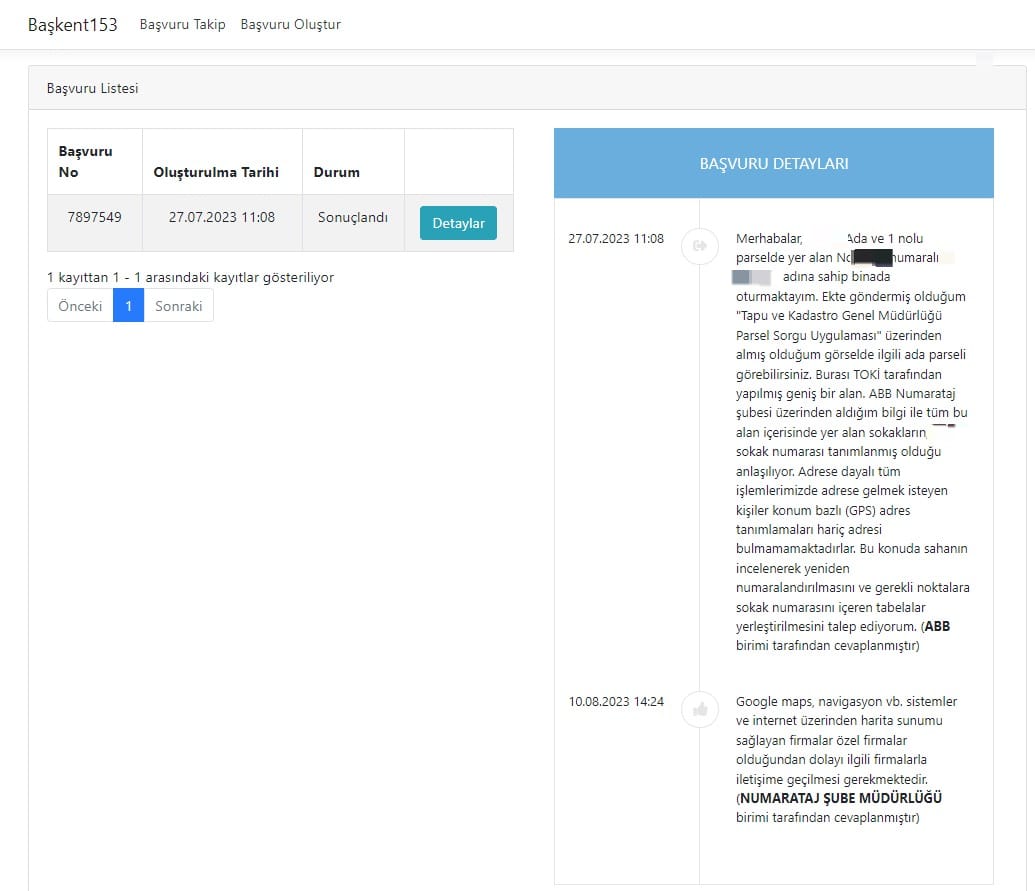Click the message starting with Merhabalar

tap(852, 442)
